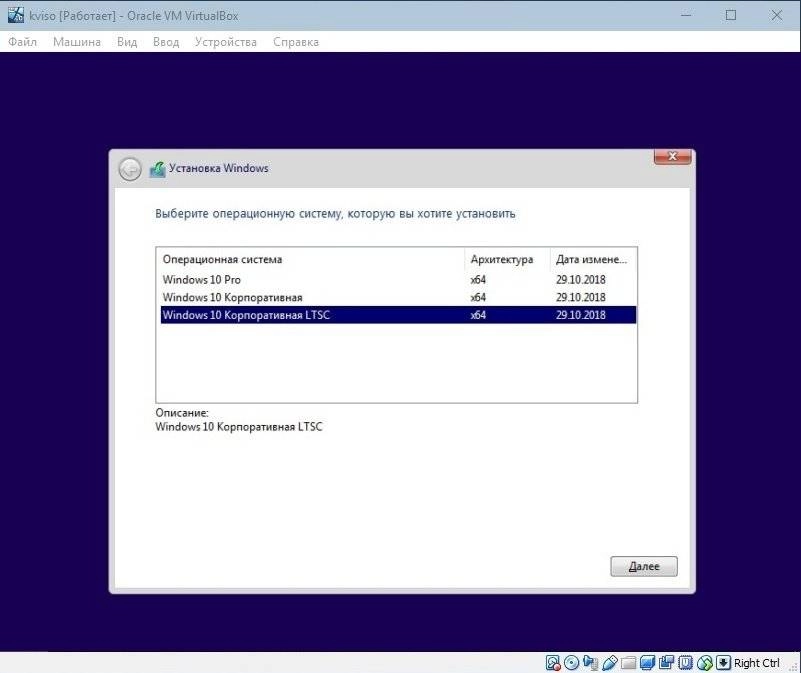Click the Операционная система column header
This screenshot has width=801, height=673.
tap(311, 260)
